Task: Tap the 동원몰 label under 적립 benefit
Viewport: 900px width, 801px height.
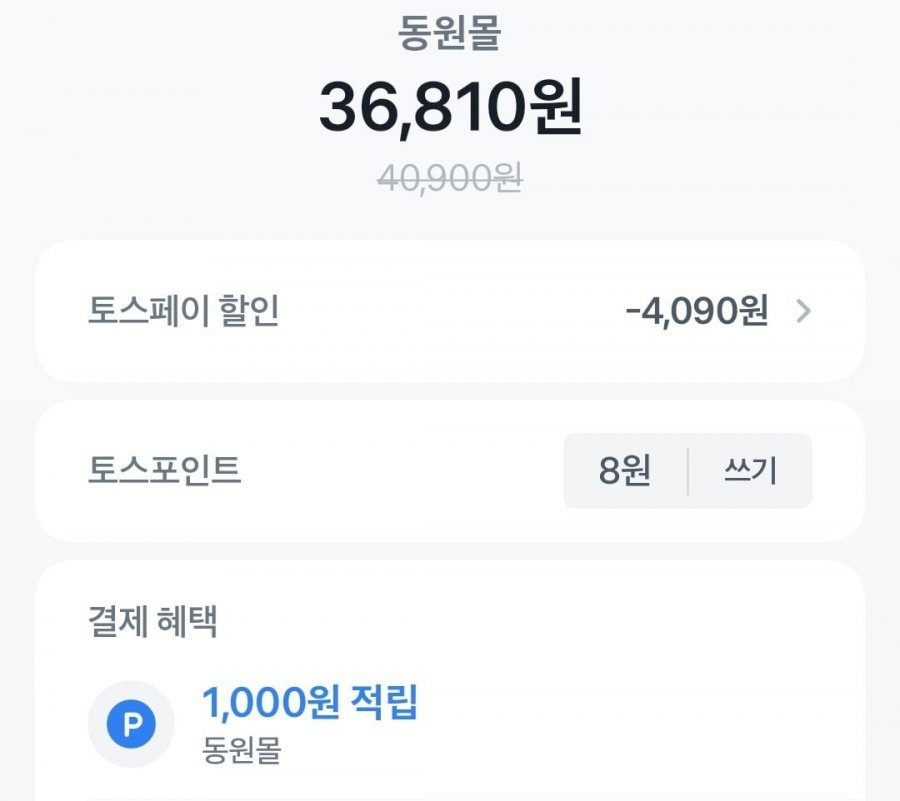Action: point(242,751)
